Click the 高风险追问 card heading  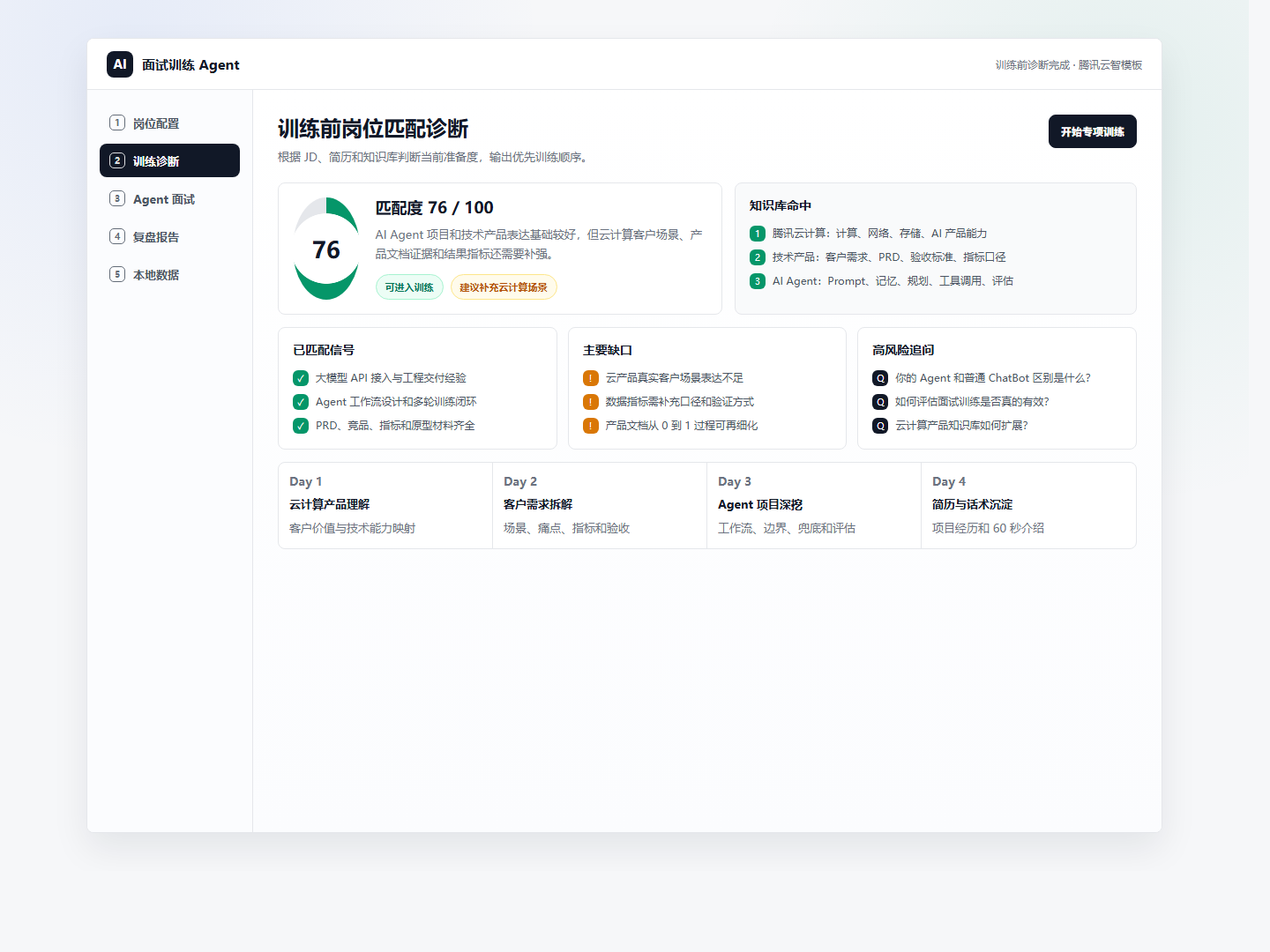tap(903, 350)
